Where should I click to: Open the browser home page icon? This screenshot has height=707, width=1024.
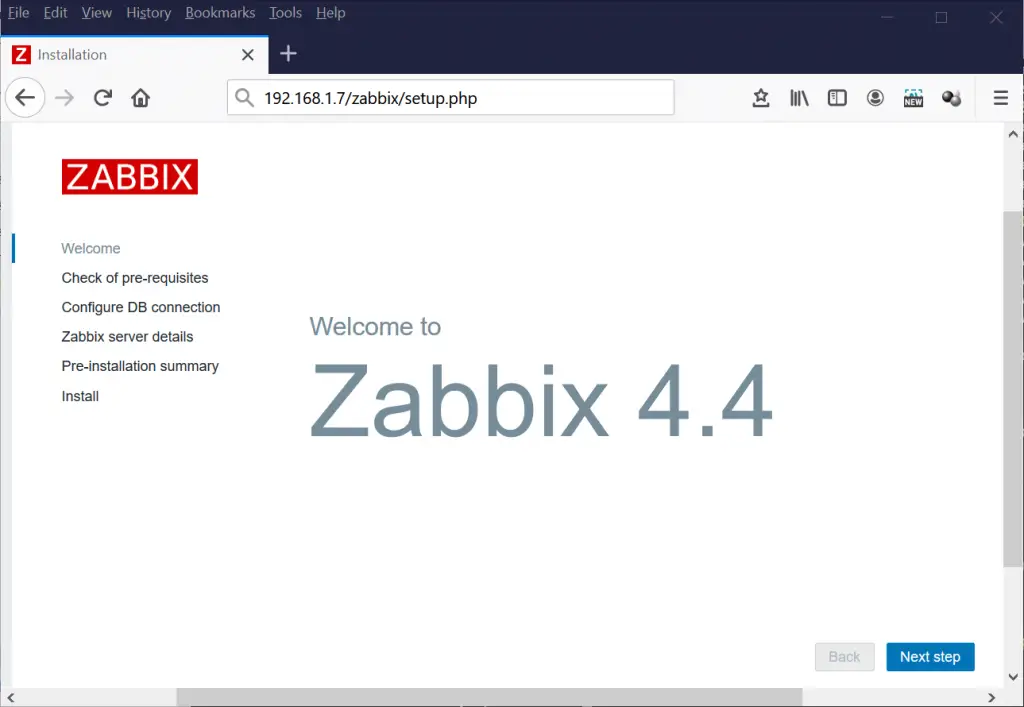[140, 98]
